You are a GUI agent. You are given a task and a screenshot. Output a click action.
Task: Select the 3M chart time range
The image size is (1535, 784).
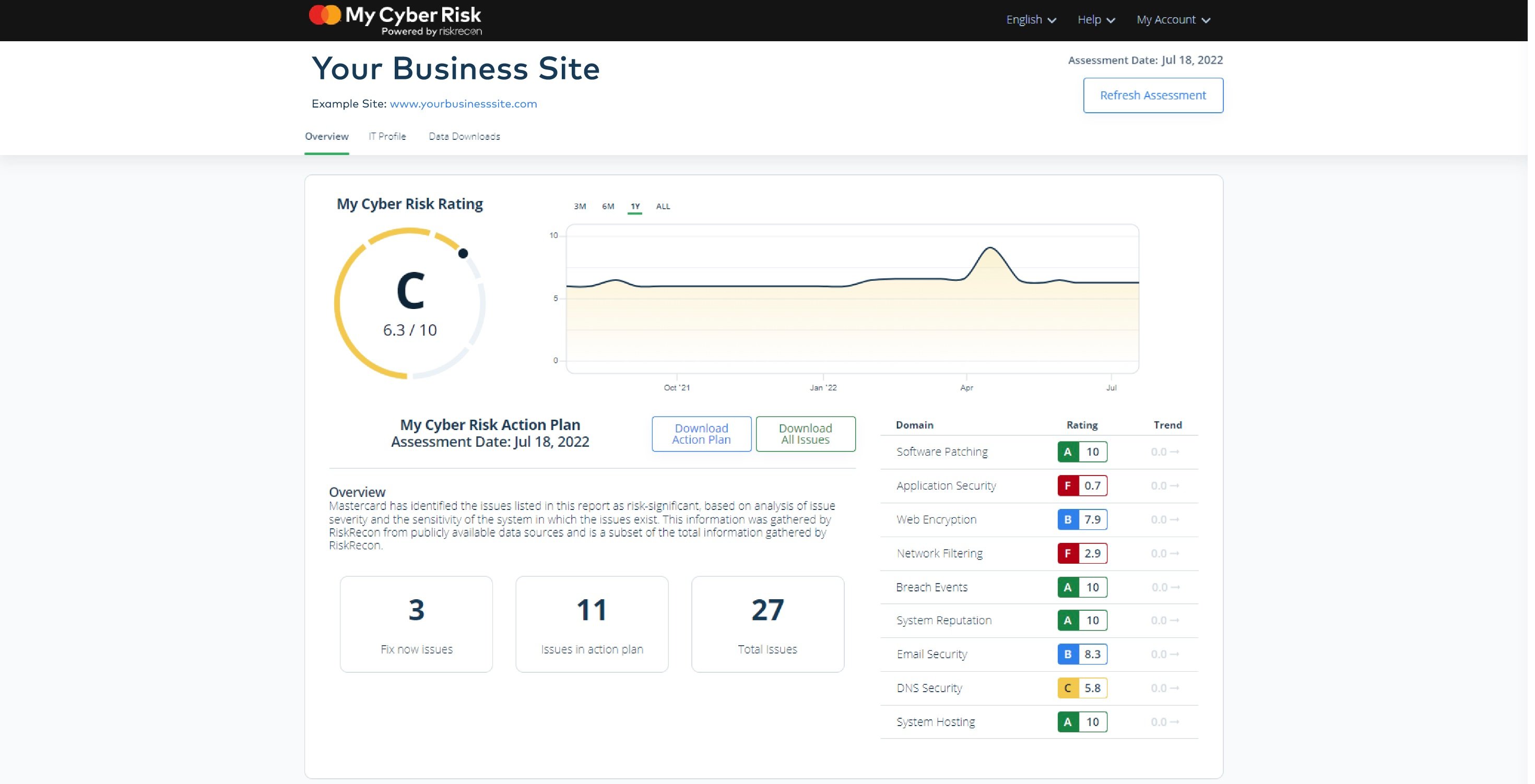point(582,207)
